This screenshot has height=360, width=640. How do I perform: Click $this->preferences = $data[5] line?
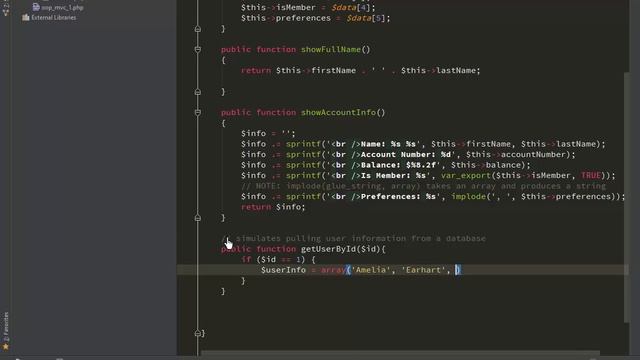point(316,18)
